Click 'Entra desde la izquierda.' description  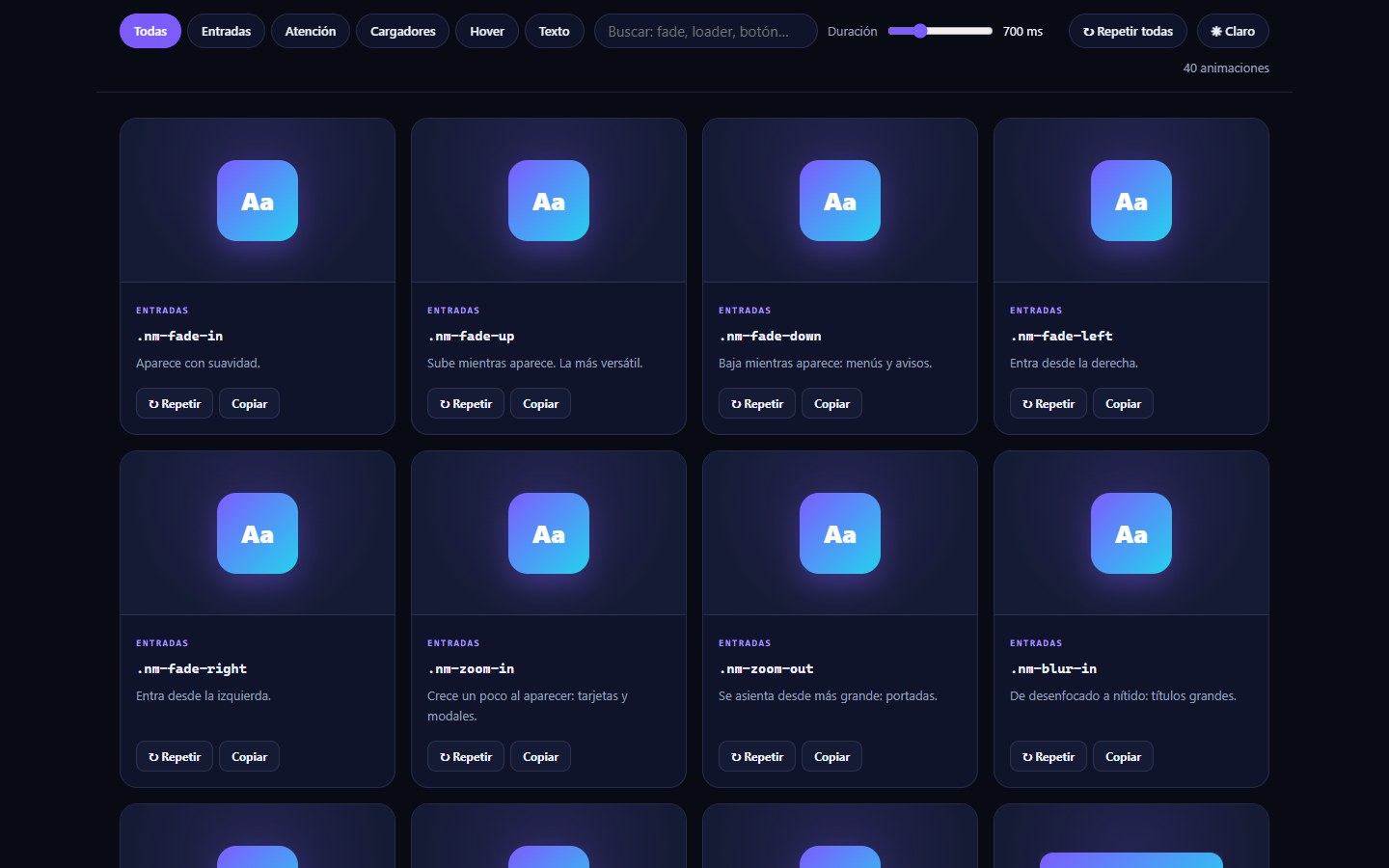click(x=204, y=696)
